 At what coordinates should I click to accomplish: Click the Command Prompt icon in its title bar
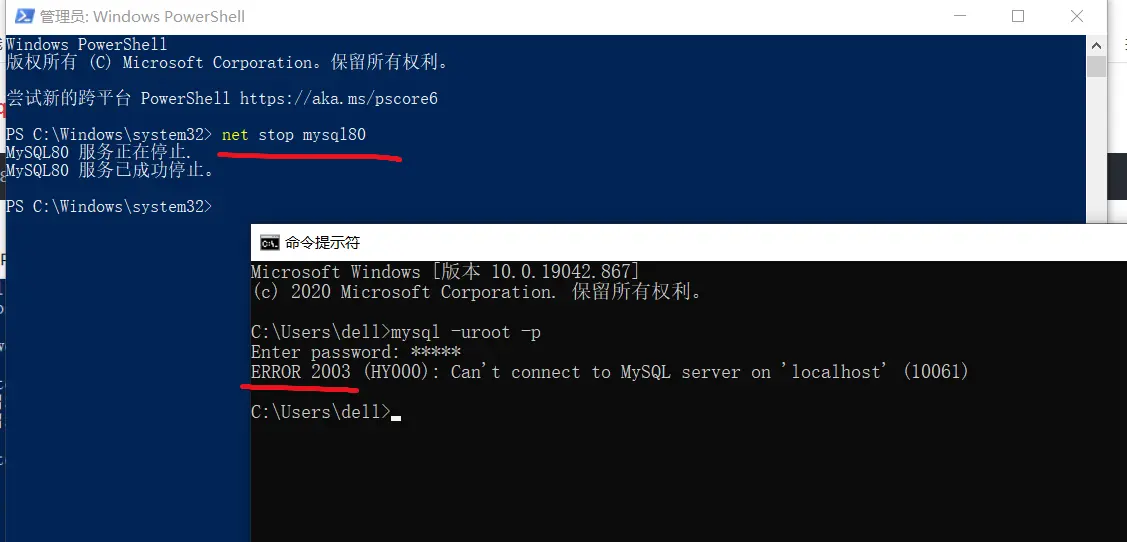(269, 242)
